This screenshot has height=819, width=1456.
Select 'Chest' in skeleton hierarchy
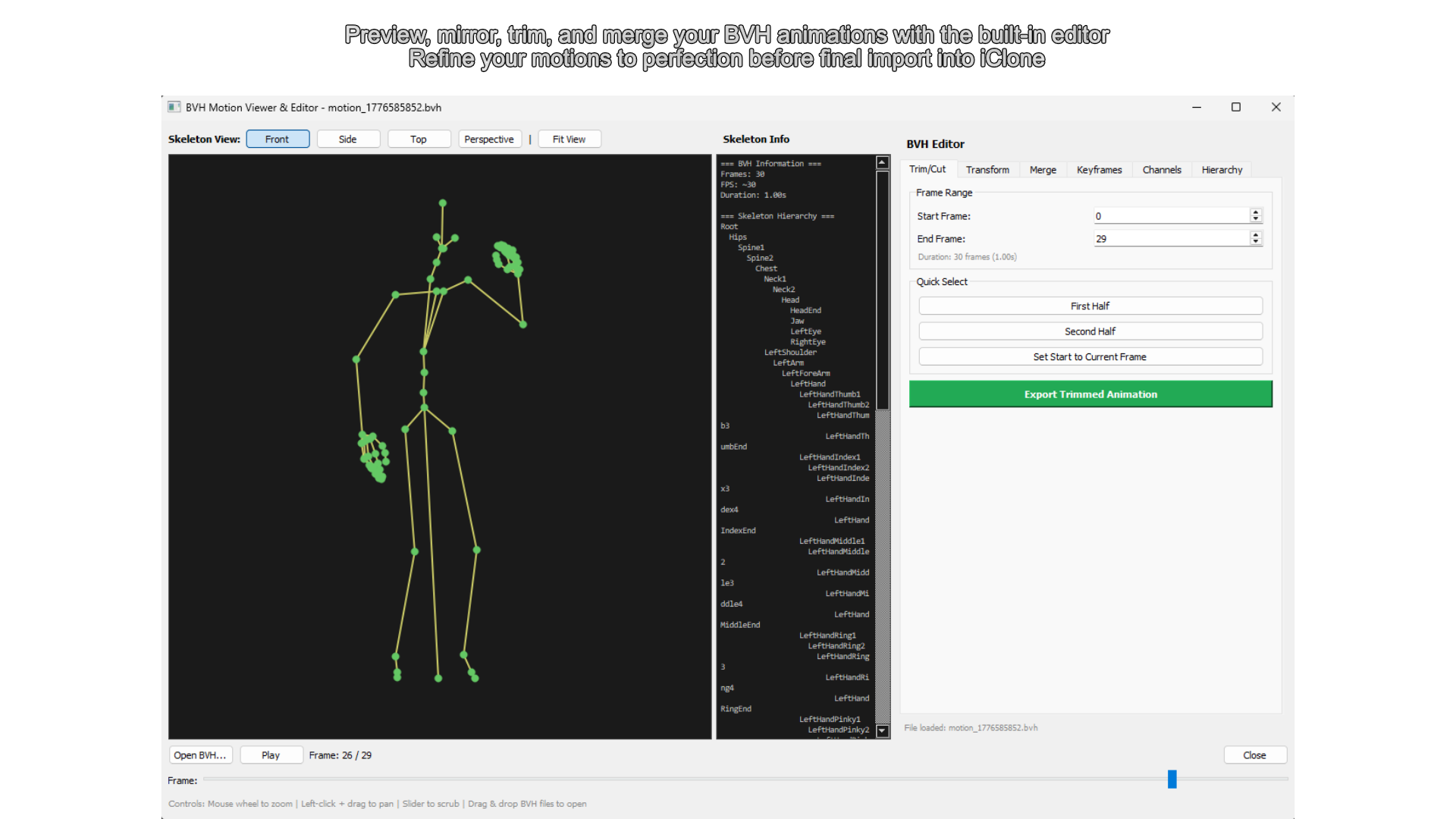tap(766, 268)
